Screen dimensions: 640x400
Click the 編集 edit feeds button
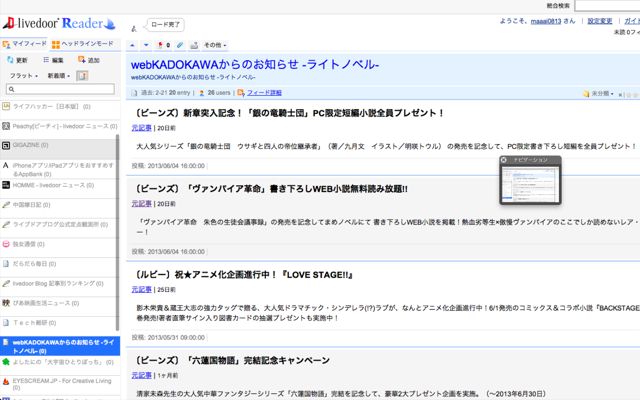[53, 60]
